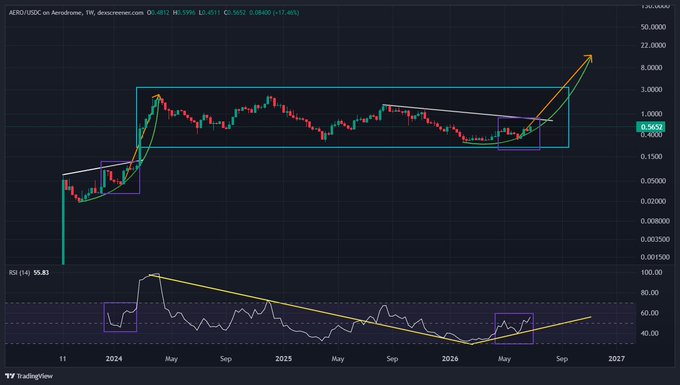The height and width of the screenshot is (385, 680).
Task: Click the 2027 label on time axis
Action: [x=617, y=359]
